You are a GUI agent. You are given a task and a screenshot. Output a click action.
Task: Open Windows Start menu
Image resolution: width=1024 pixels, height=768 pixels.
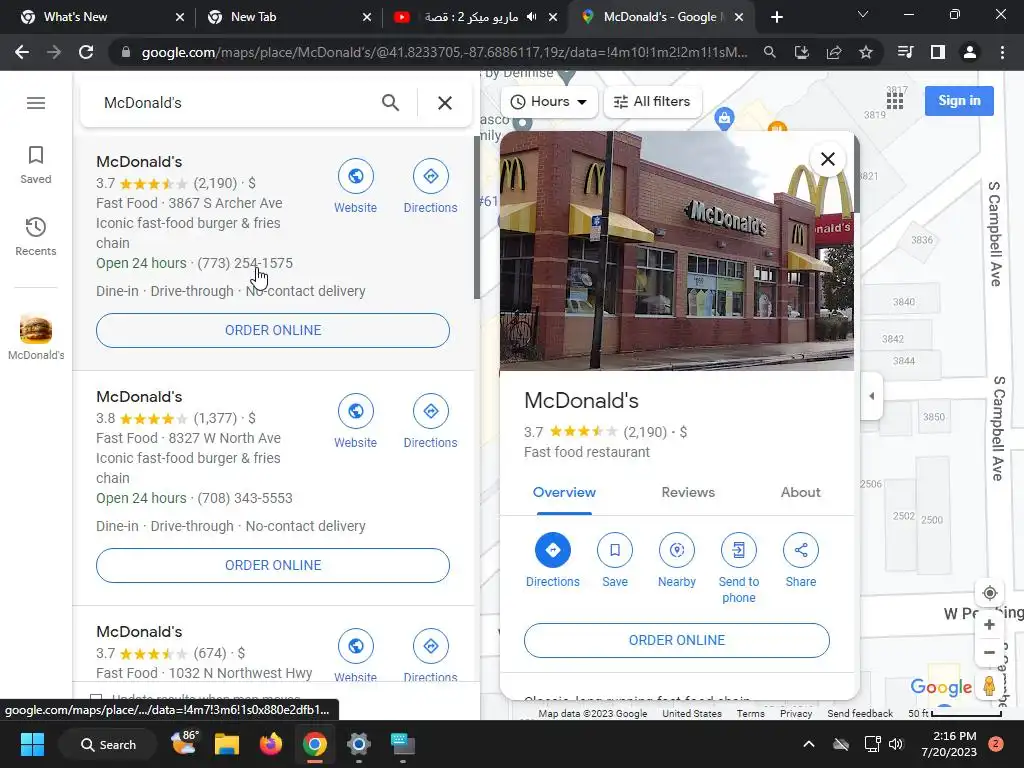tap(32, 744)
